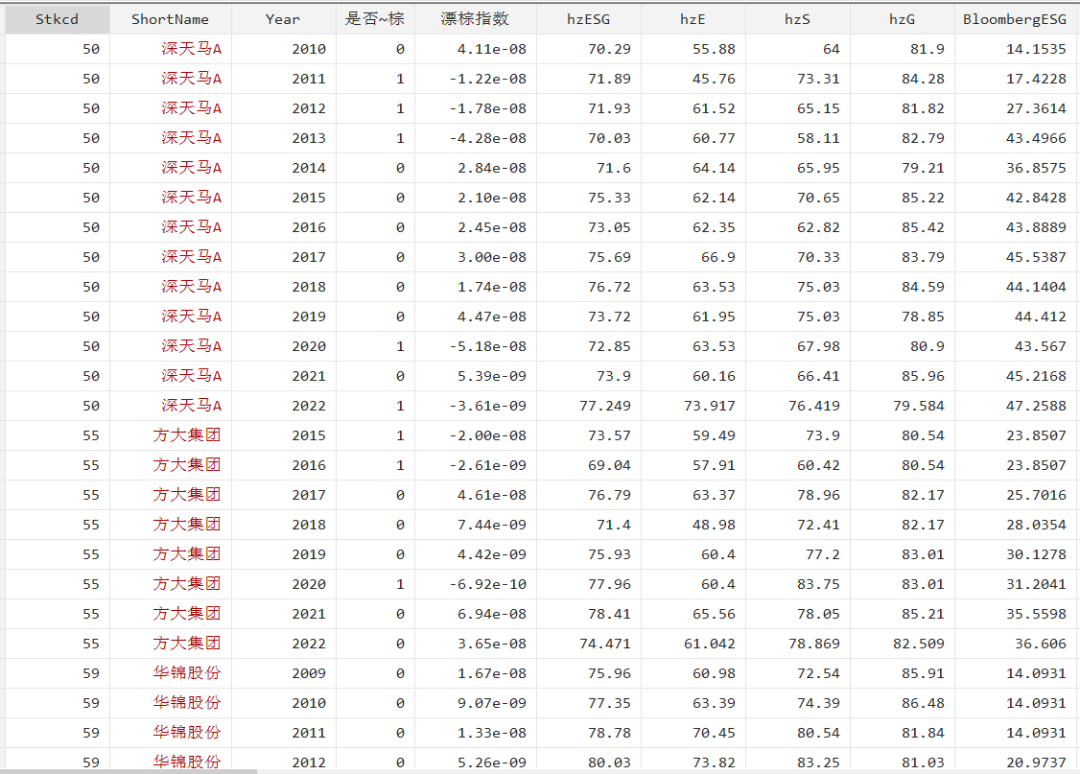
Task: Click the -4.28e-08 cell
Action: point(475,138)
